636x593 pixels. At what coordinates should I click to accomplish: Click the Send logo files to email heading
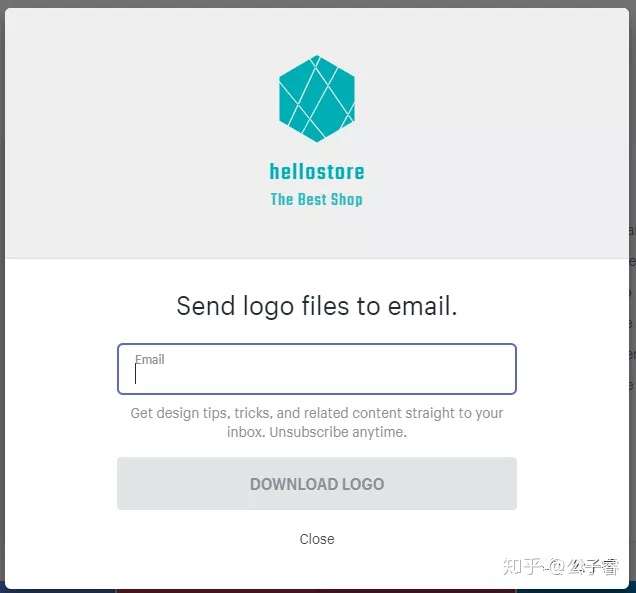point(317,305)
